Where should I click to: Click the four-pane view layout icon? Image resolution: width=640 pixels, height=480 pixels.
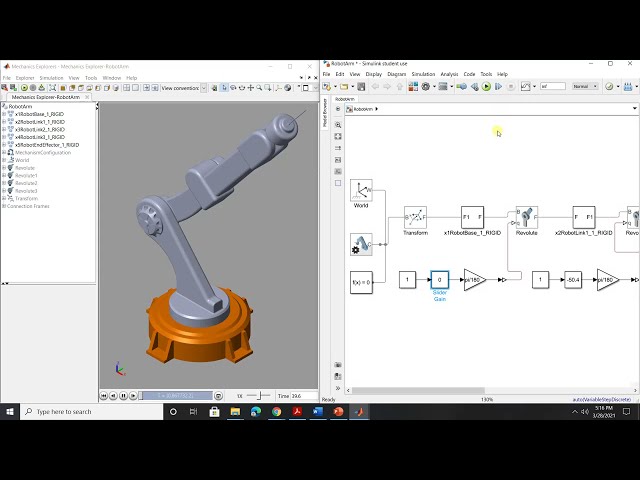(x=127, y=88)
